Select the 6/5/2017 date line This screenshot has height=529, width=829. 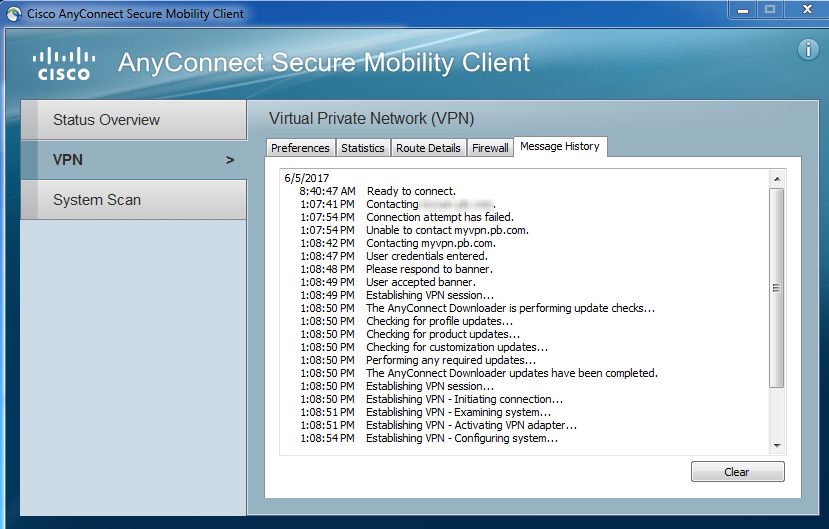click(x=307, y=178)
